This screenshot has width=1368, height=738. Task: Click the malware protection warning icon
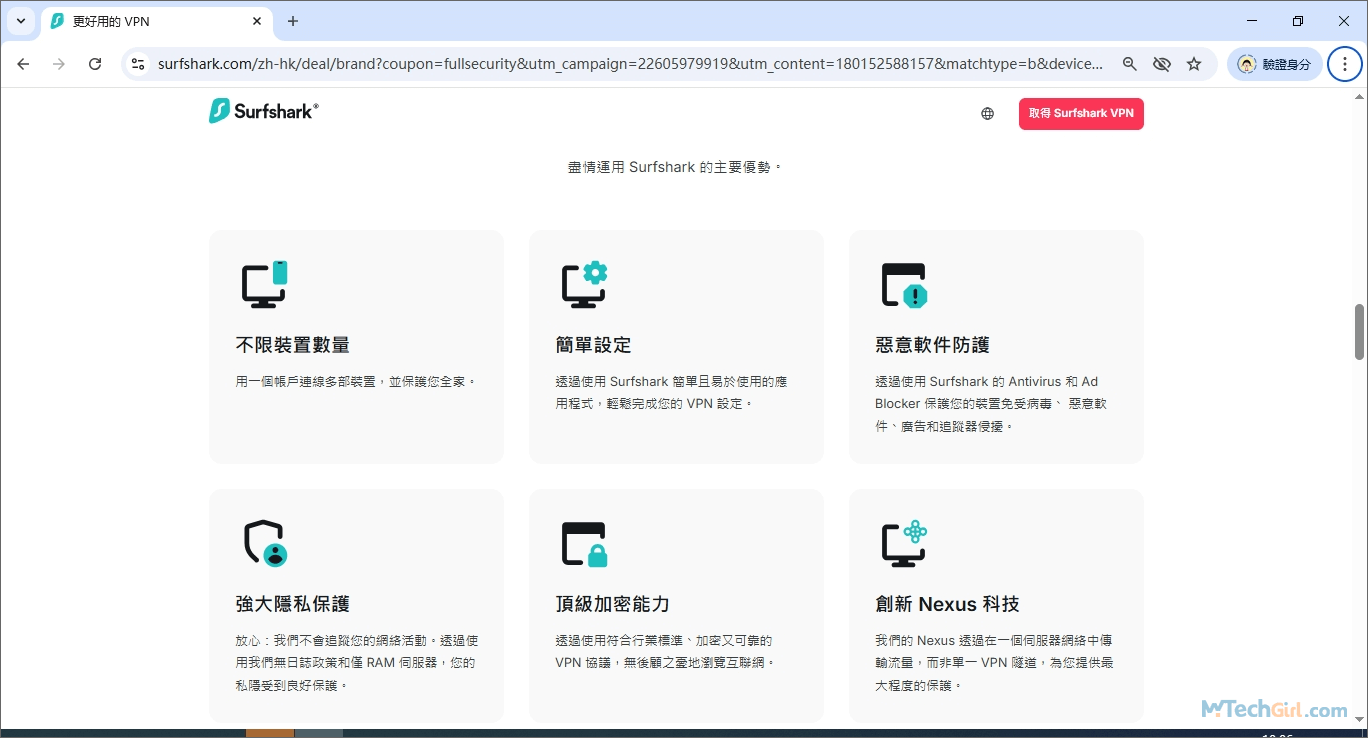(x=904, y=285)
